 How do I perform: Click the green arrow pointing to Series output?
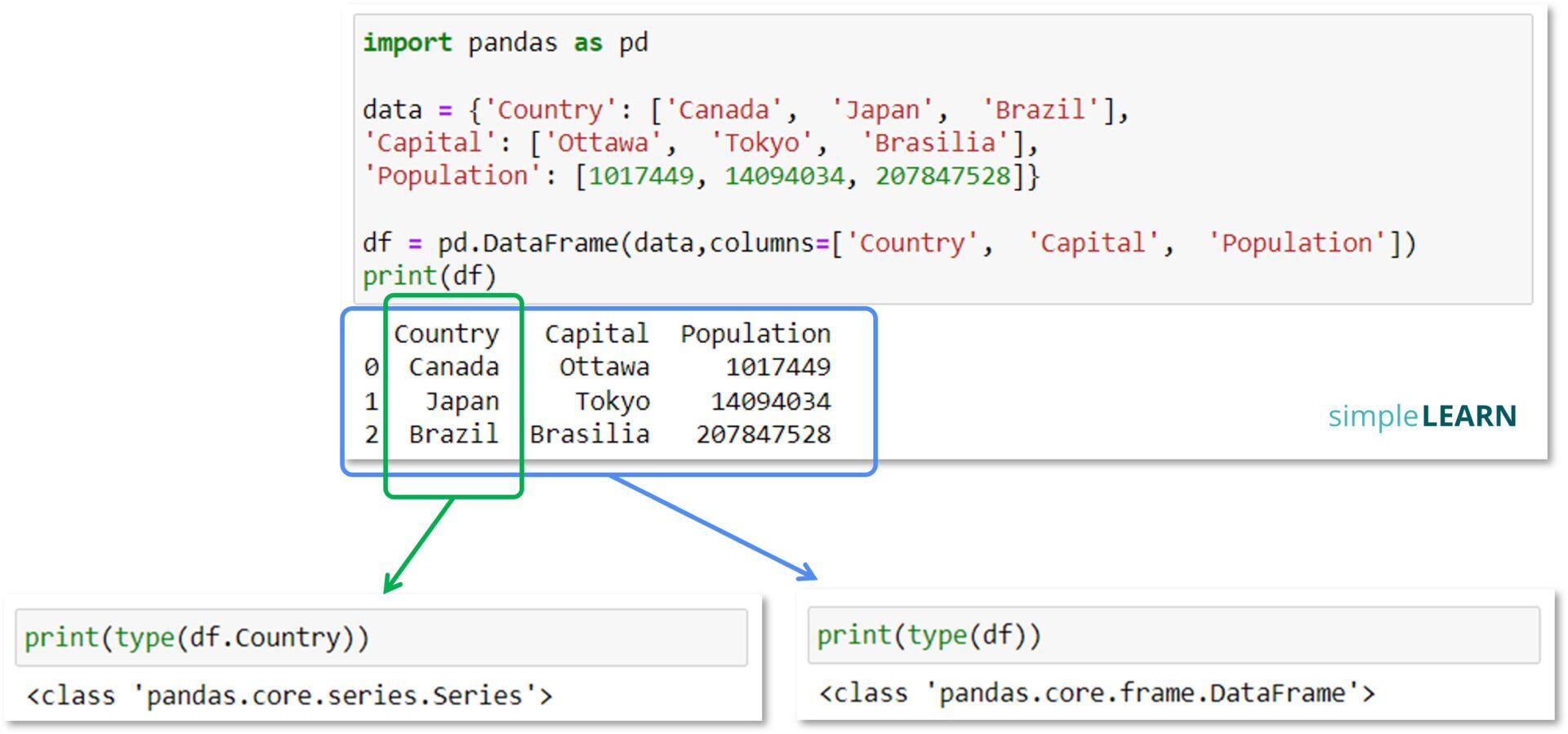click(x=417, y=545)
